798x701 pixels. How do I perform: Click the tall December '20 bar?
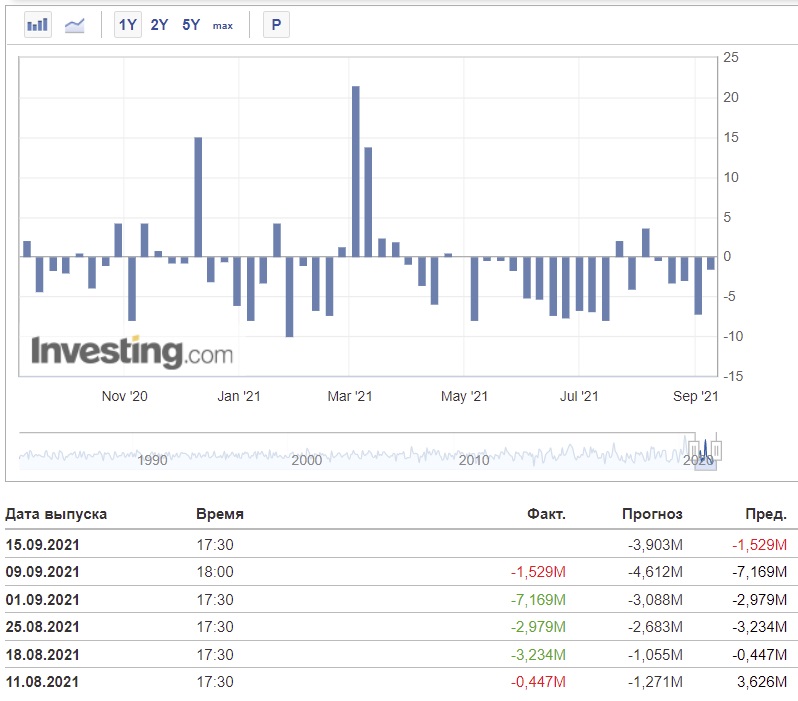198,197
